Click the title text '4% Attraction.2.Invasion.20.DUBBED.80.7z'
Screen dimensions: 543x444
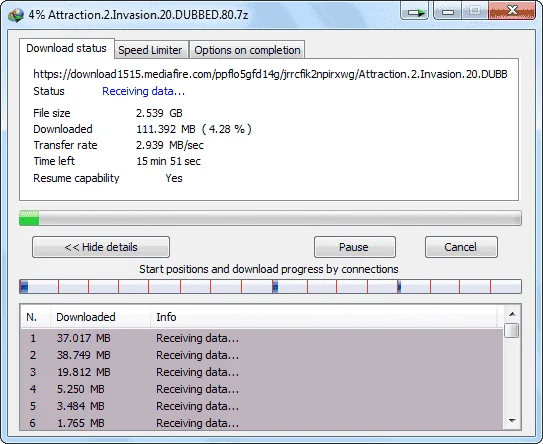(138, 15)
